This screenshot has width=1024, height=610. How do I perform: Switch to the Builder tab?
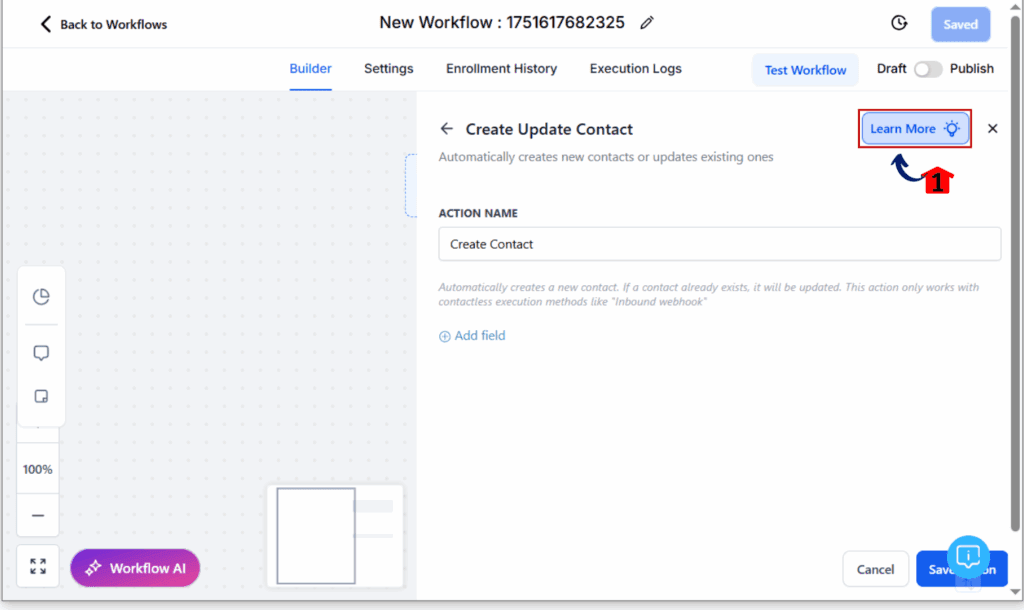point(310,69)
